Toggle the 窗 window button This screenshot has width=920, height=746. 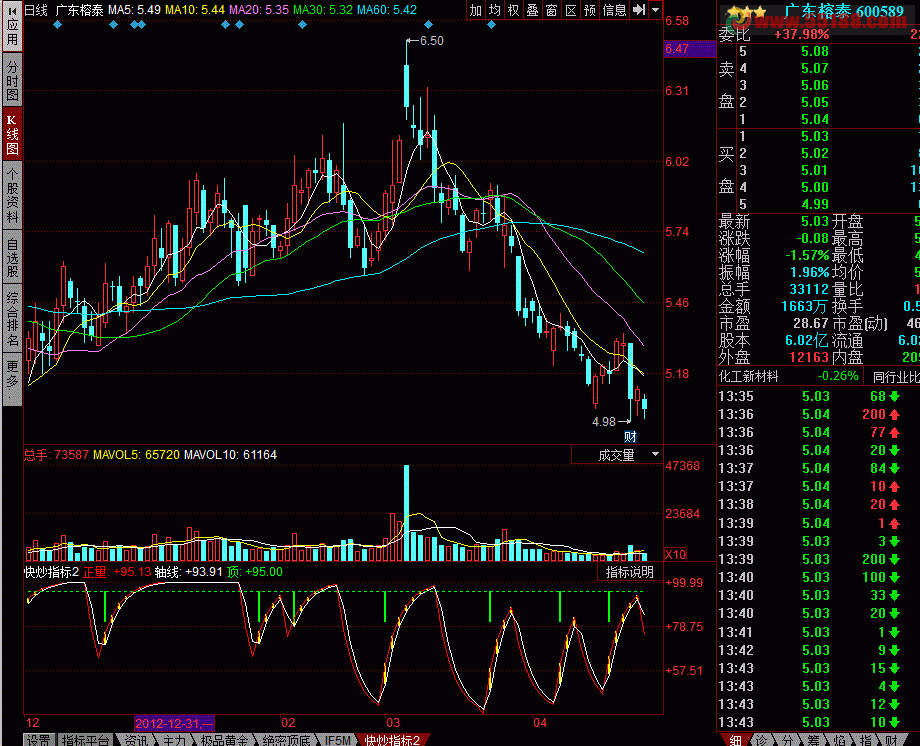552,10
